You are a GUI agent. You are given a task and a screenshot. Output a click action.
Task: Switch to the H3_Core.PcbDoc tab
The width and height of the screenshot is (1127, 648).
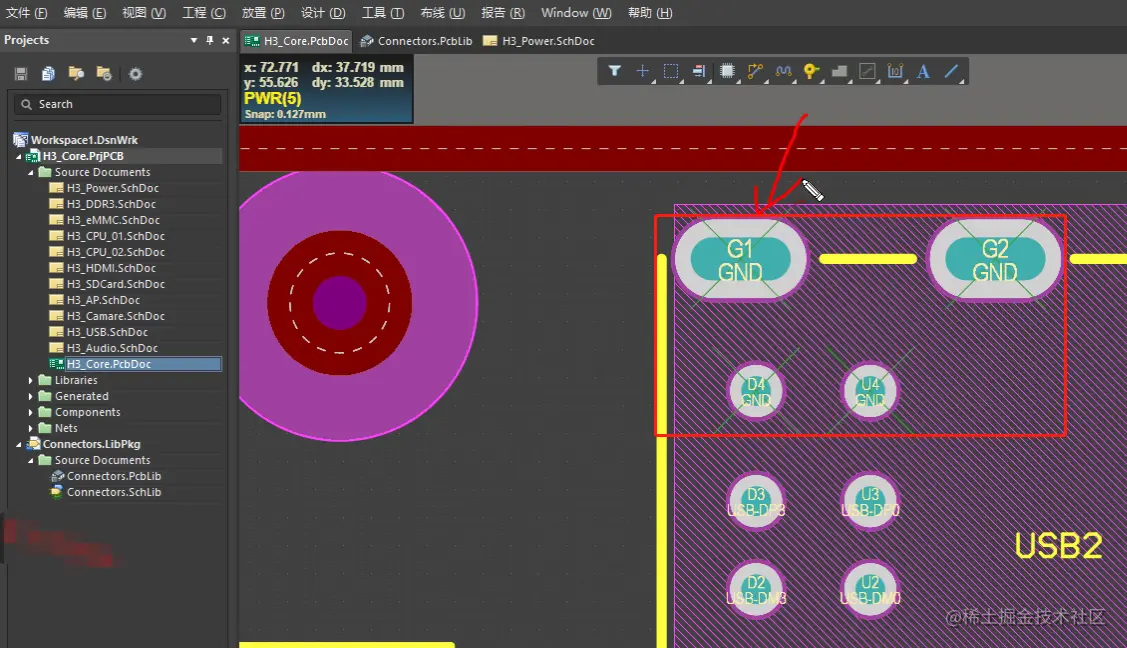[296, 41]
